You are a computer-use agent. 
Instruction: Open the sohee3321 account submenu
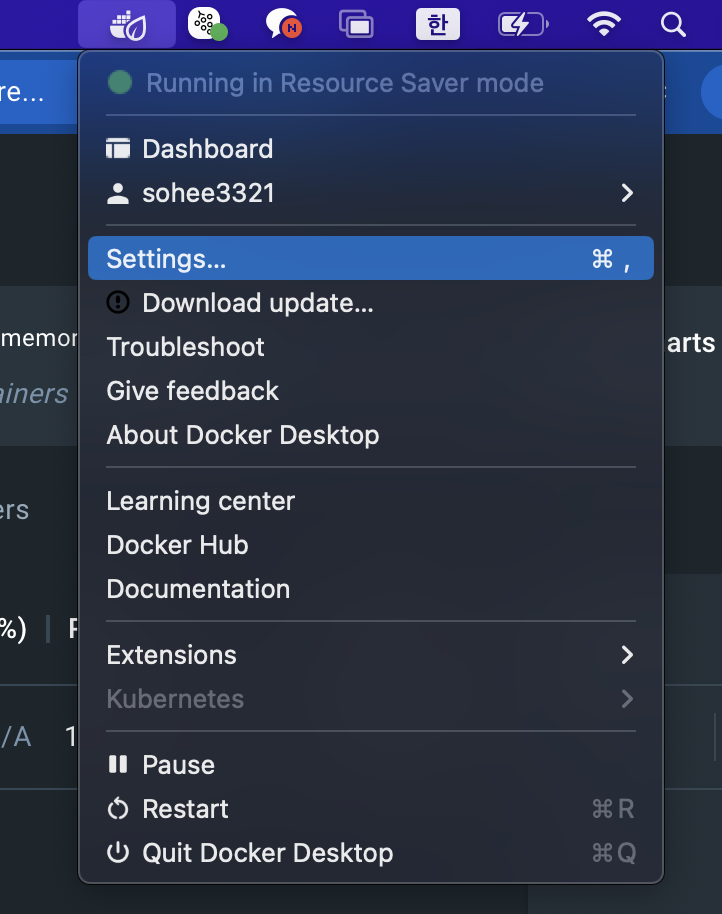371,193
